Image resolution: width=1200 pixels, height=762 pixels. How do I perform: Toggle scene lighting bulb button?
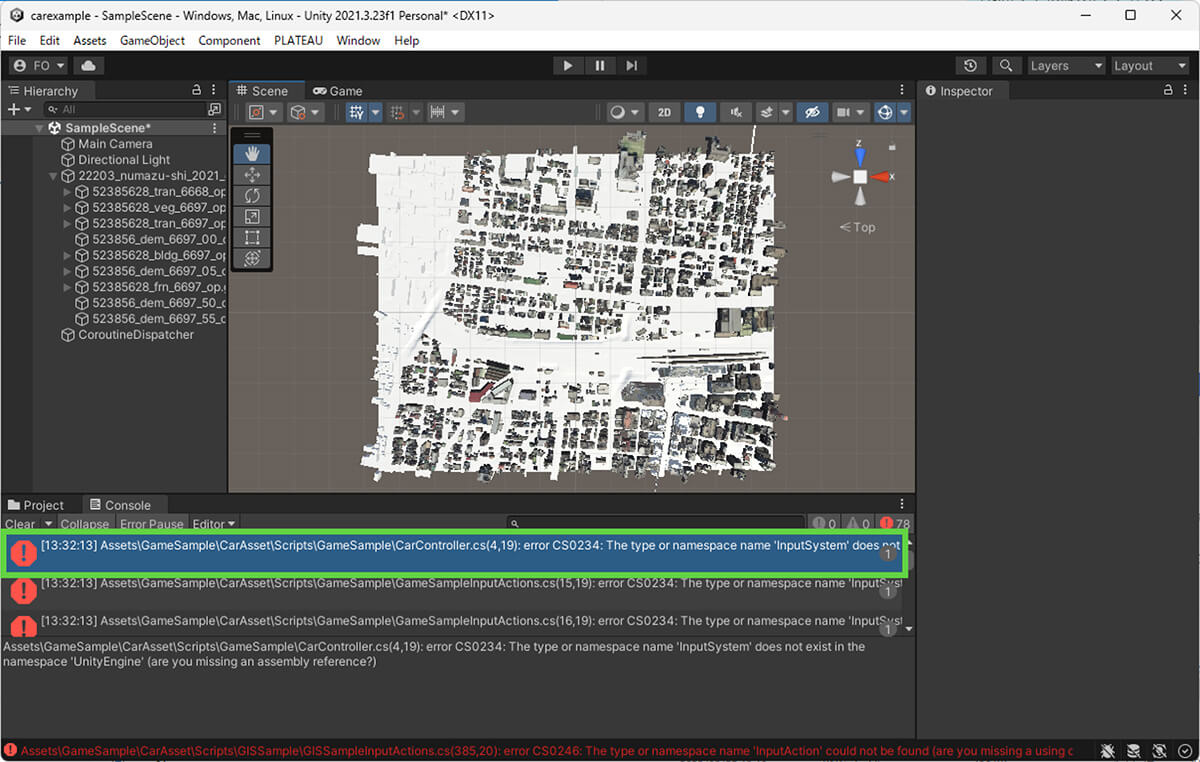(x=700, y=113)
